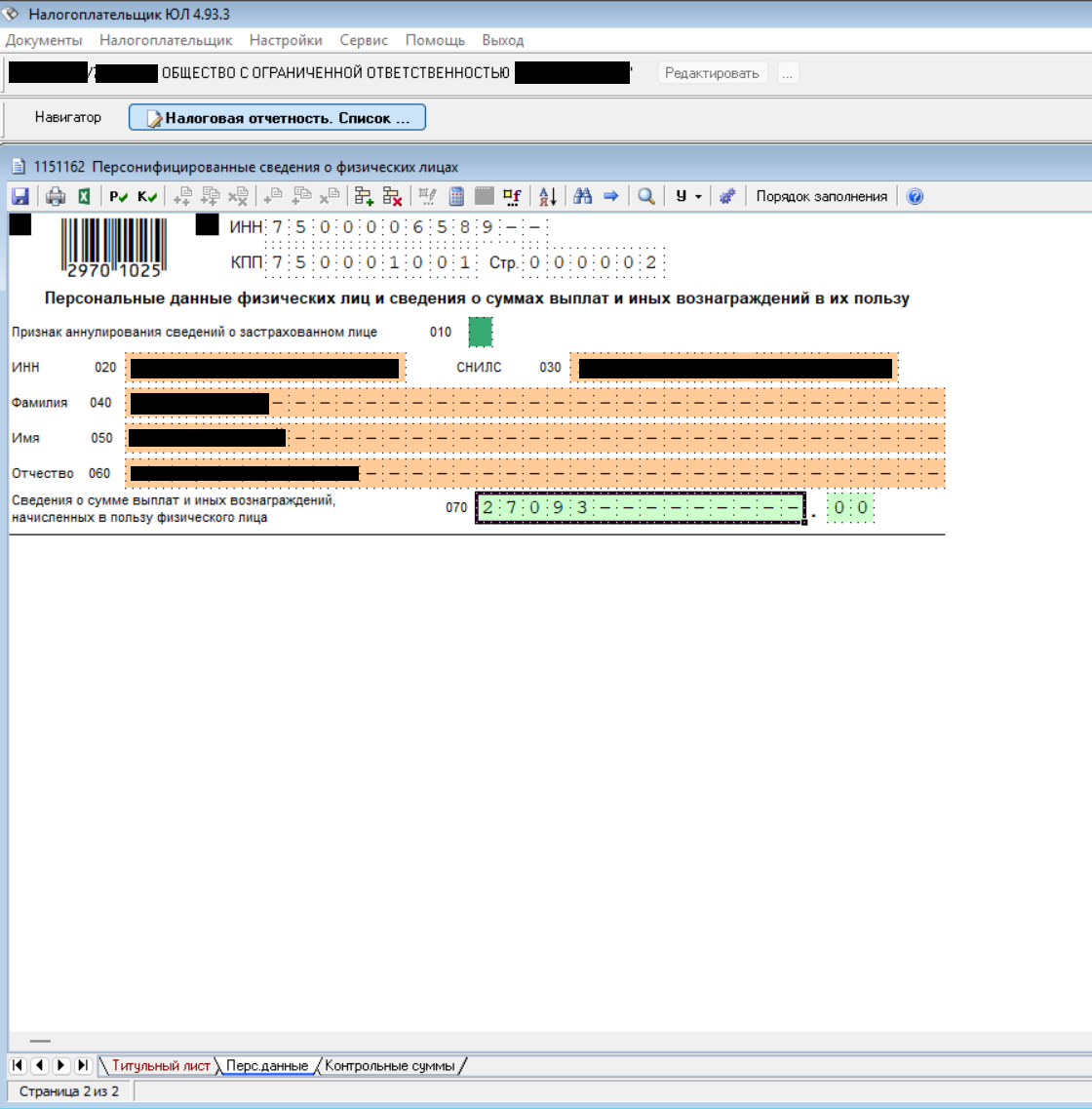Screen dimensions: 1092x1109
Task: Click the КПП value 750001001
Action: click(371, 262)
